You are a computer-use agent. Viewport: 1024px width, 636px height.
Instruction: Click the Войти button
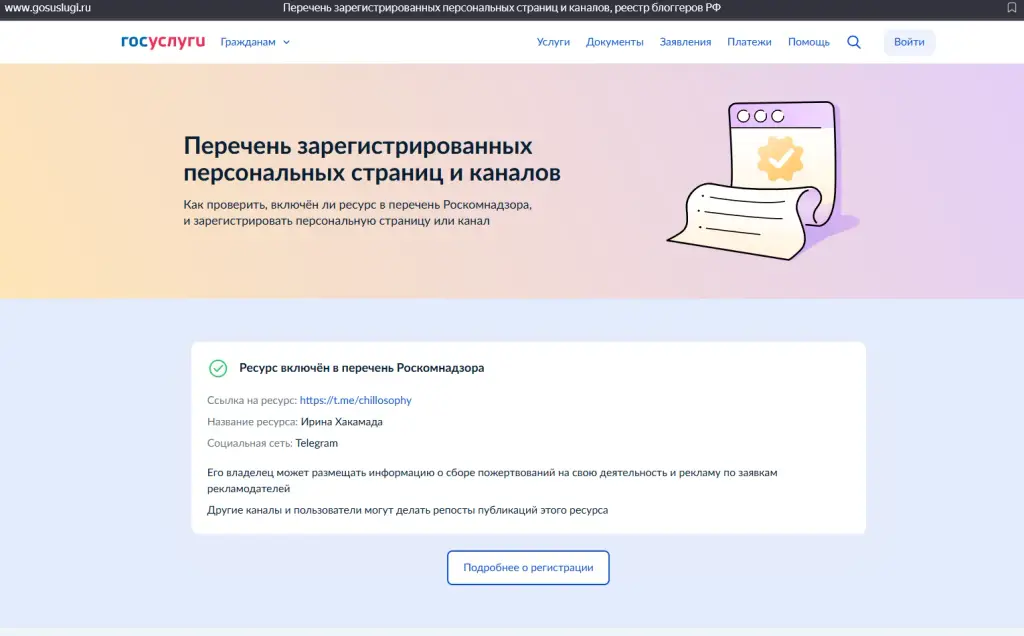click(x=909, y=42)
